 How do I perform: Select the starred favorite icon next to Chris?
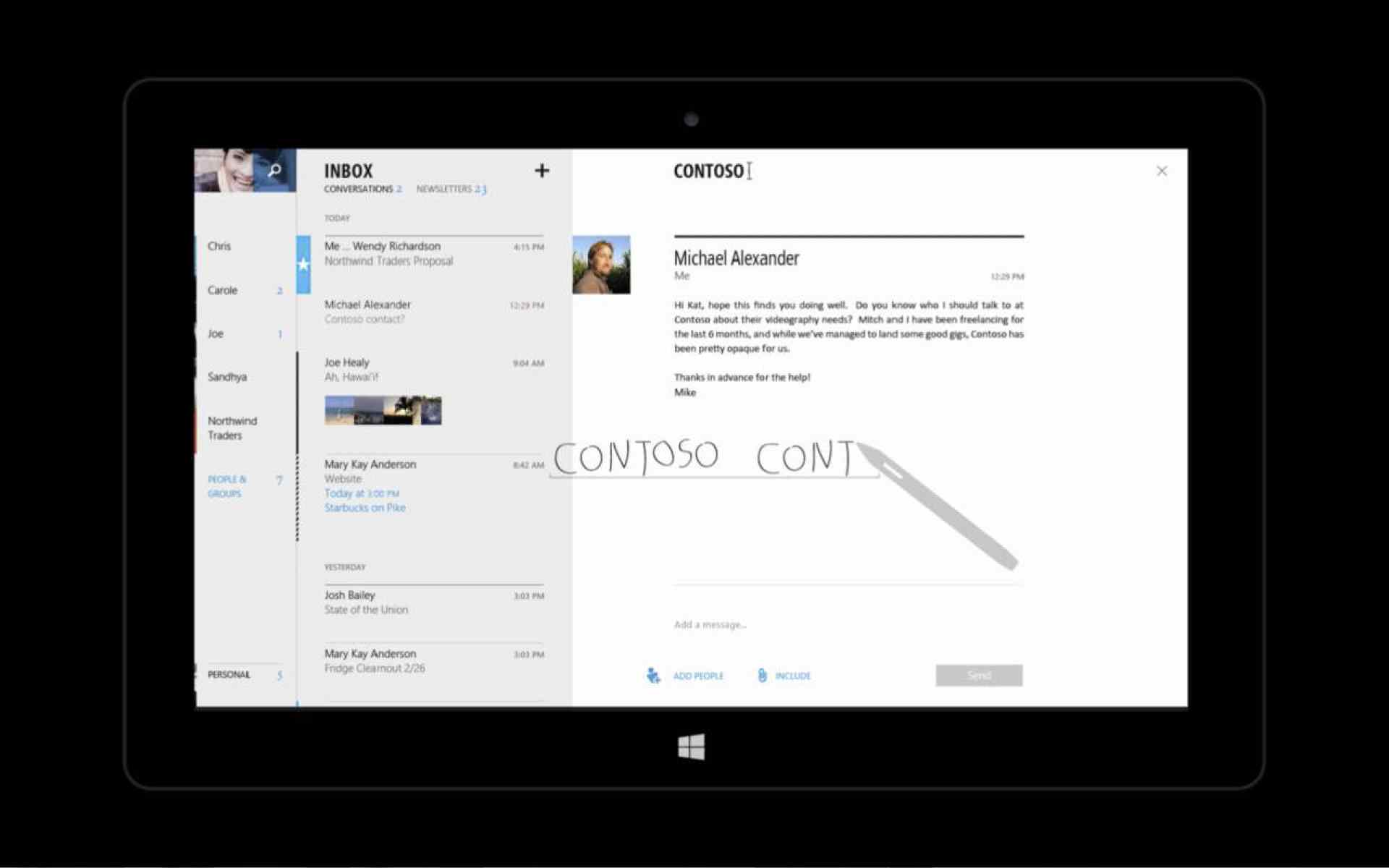click(x=304, y=265)
